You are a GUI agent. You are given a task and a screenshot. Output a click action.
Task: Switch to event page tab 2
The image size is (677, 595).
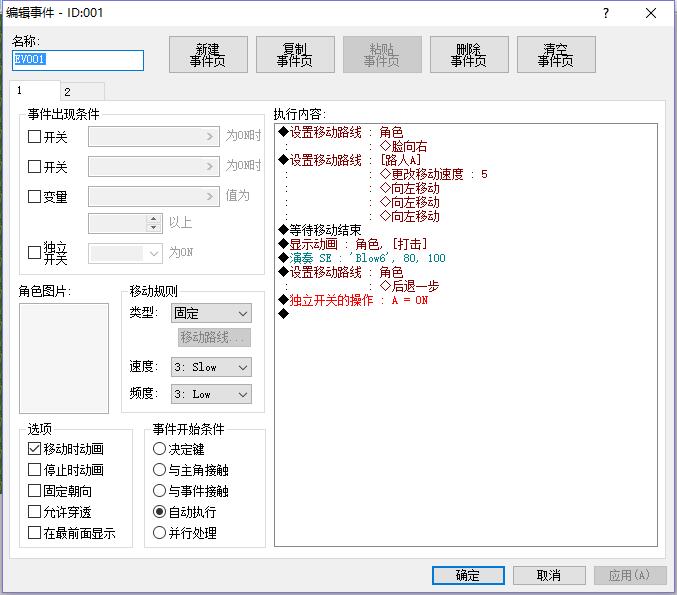tap(82, 92)
